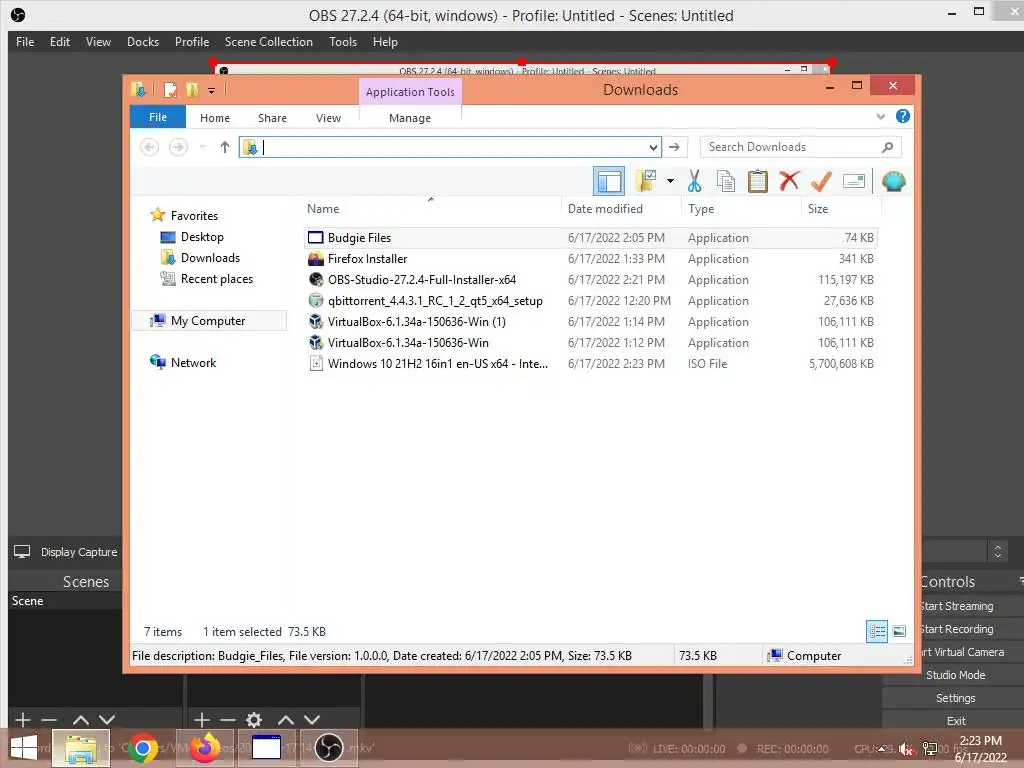This screenshot has width=1024, height=768.
Task: Select My Computer in the navigation pane
Action: (x=208, y=321)
